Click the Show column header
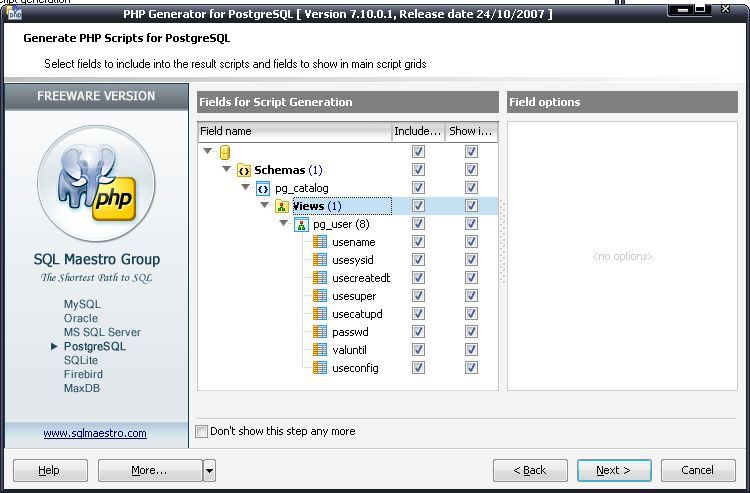 (471, 131)
